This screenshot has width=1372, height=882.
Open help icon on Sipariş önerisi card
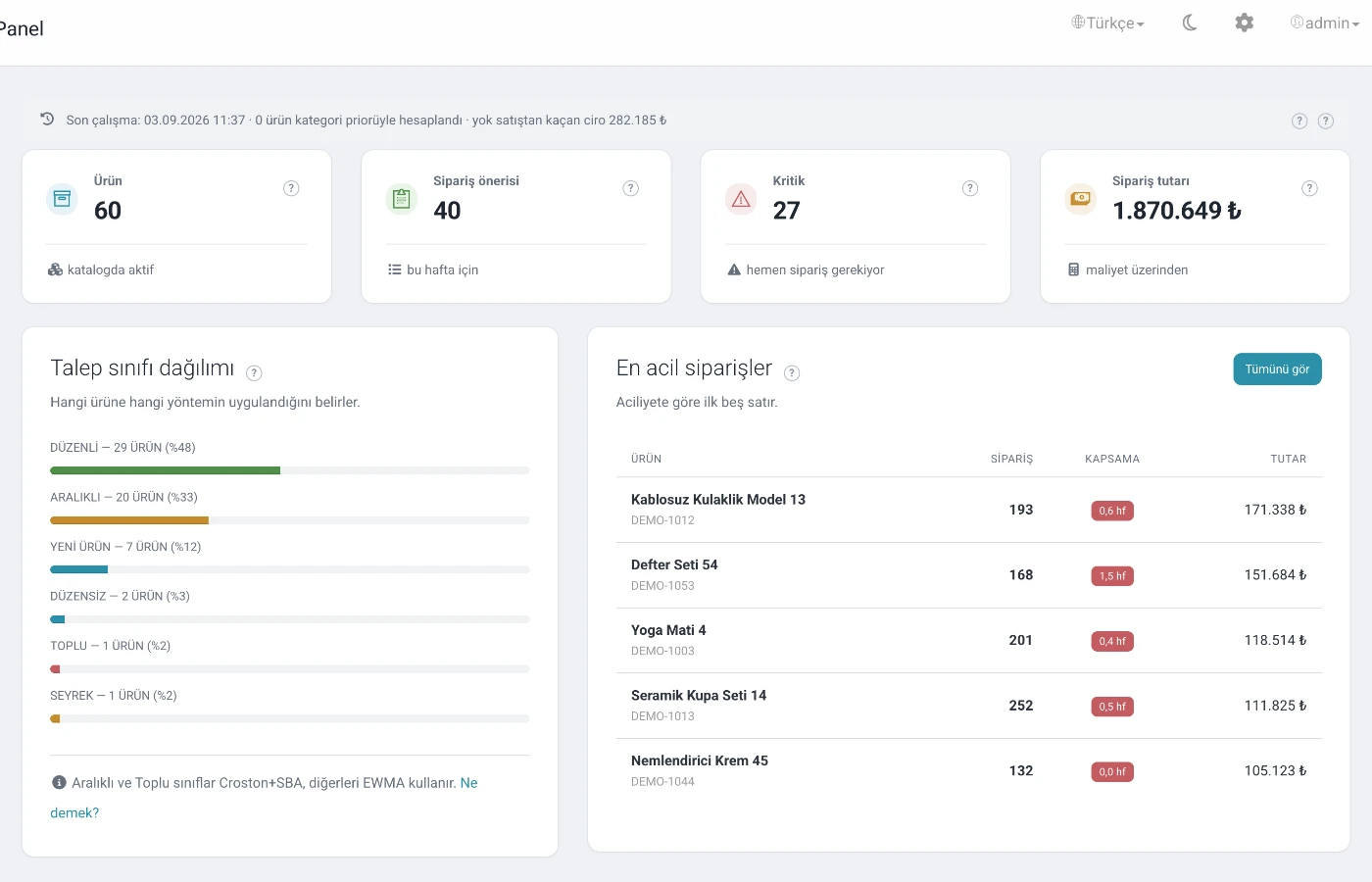[x=631, y=188]
